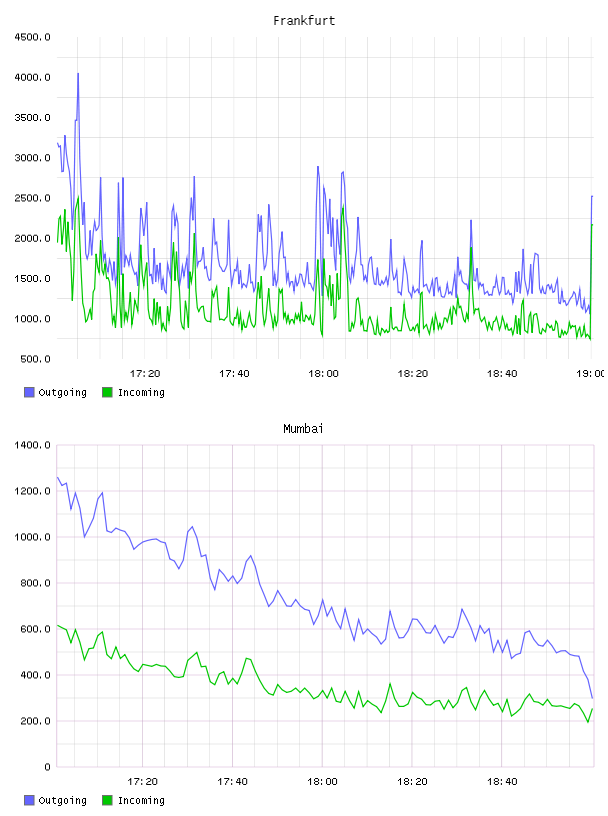Click the 17:40 time label in Mumbai
Image resolution: width=608 pixels, height=816 pixels.
click(x=233, y=782)
